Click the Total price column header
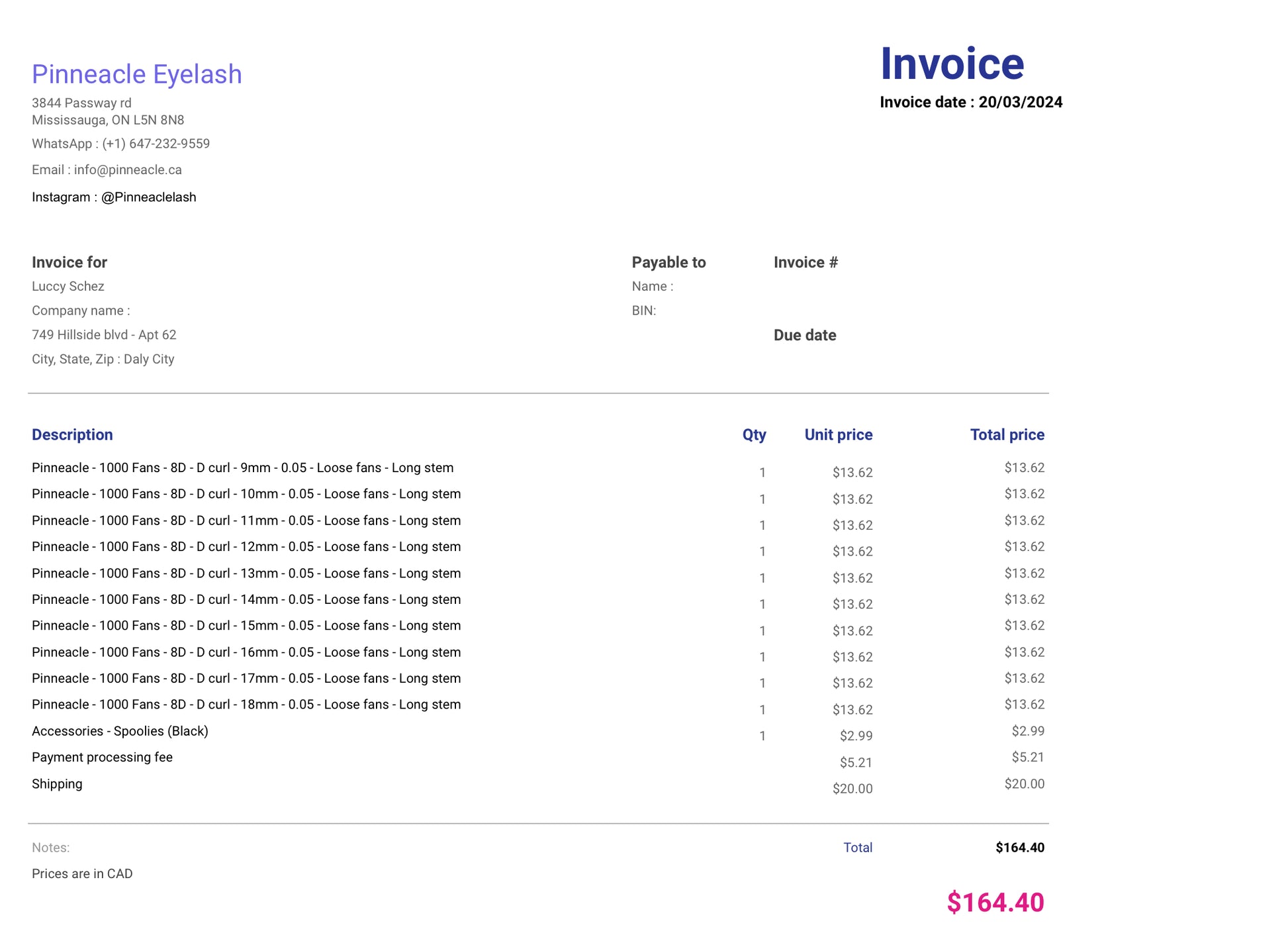Viewport: 1288px width, 937px height. [1007, 435]
